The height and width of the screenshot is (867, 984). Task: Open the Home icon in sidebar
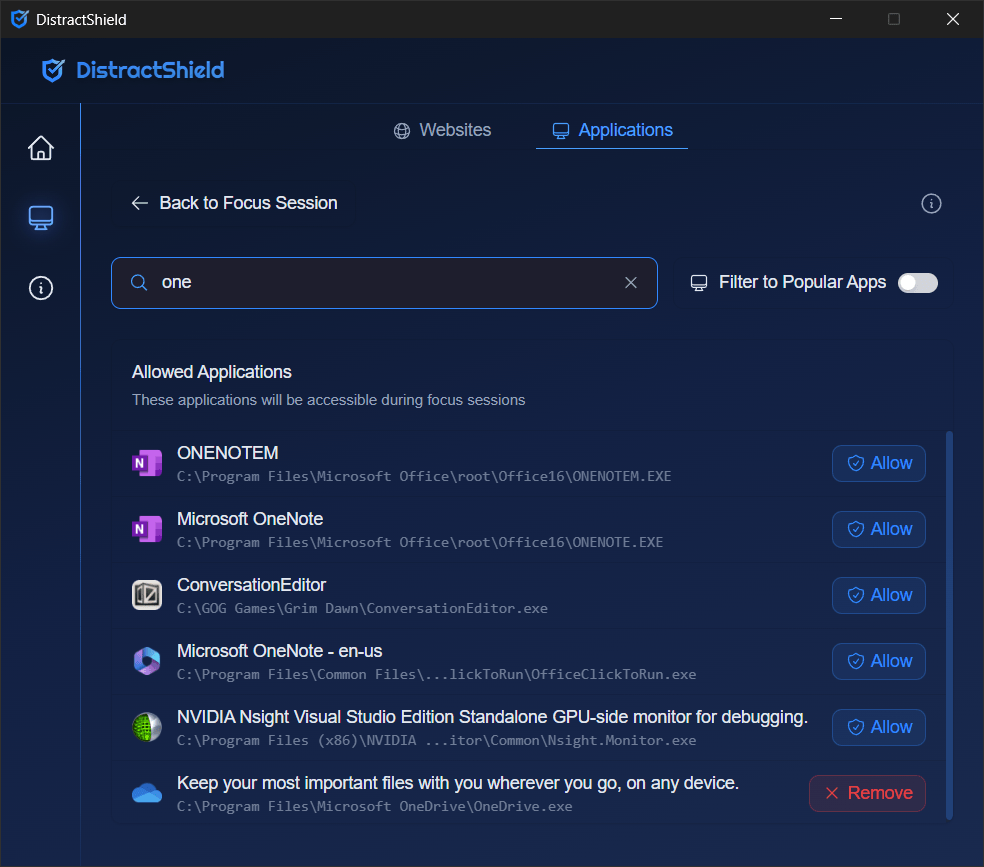[x=40, y=148]
